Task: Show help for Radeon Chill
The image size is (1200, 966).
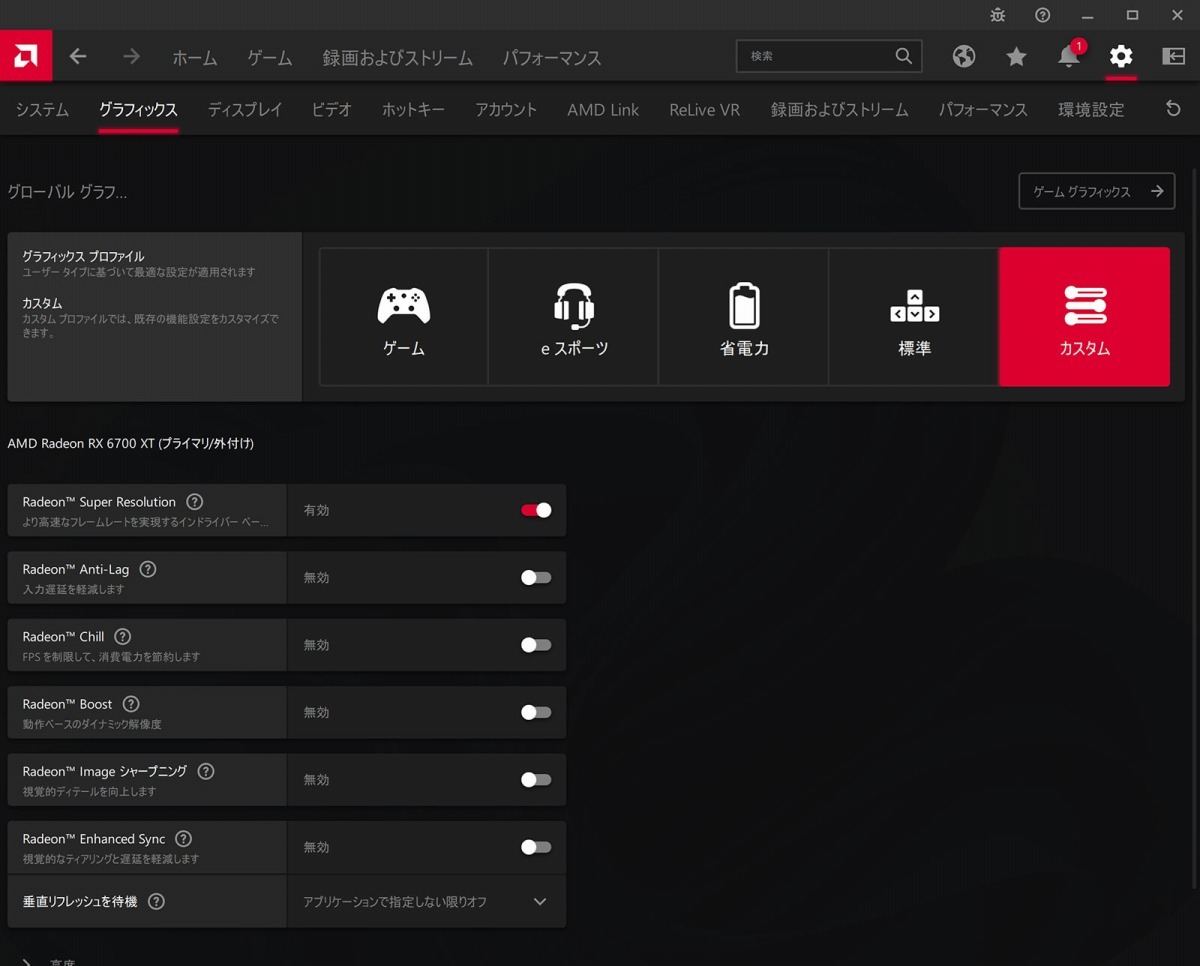Action: tap(123, 636)
